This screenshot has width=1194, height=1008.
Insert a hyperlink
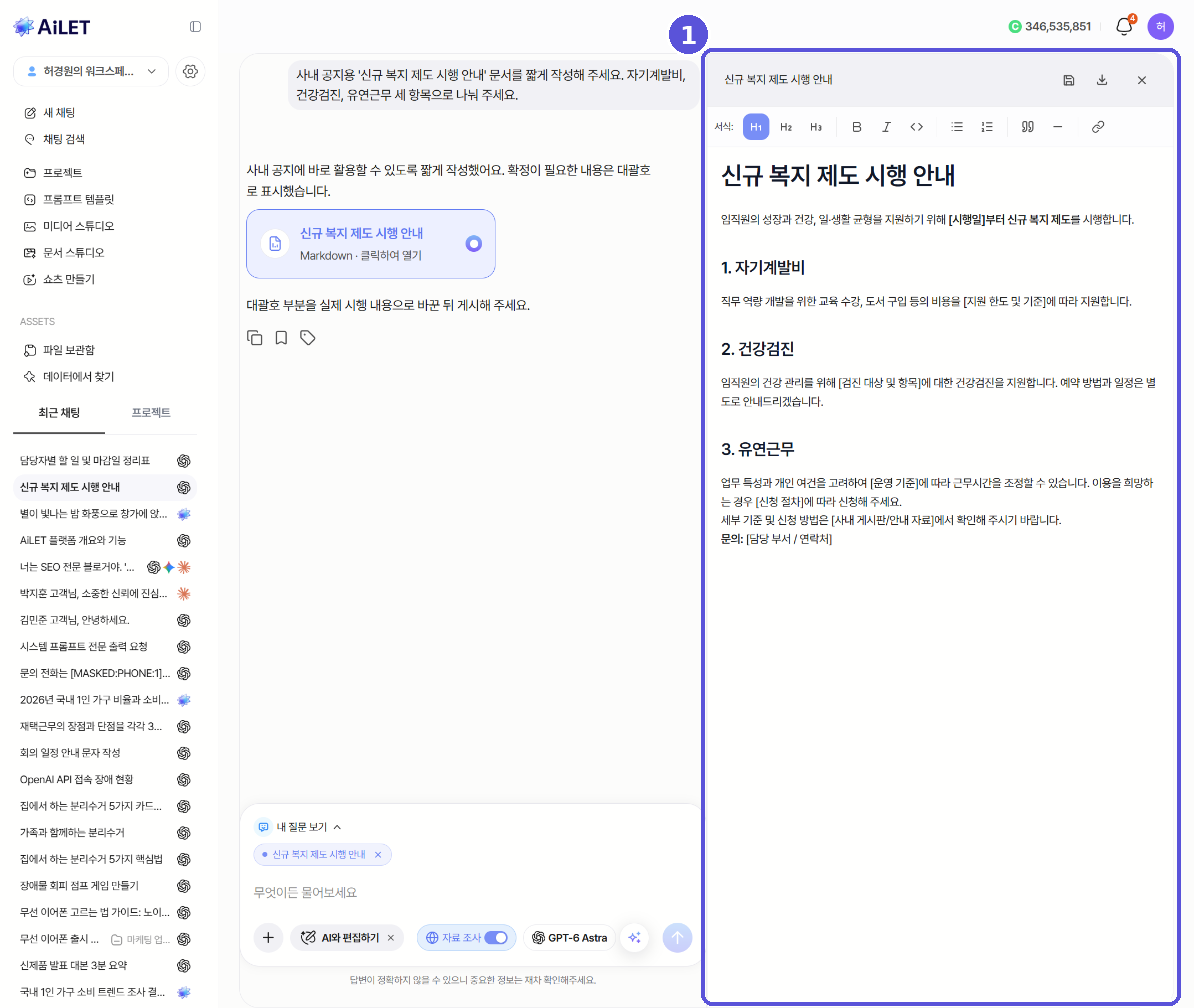(1098, 127)
